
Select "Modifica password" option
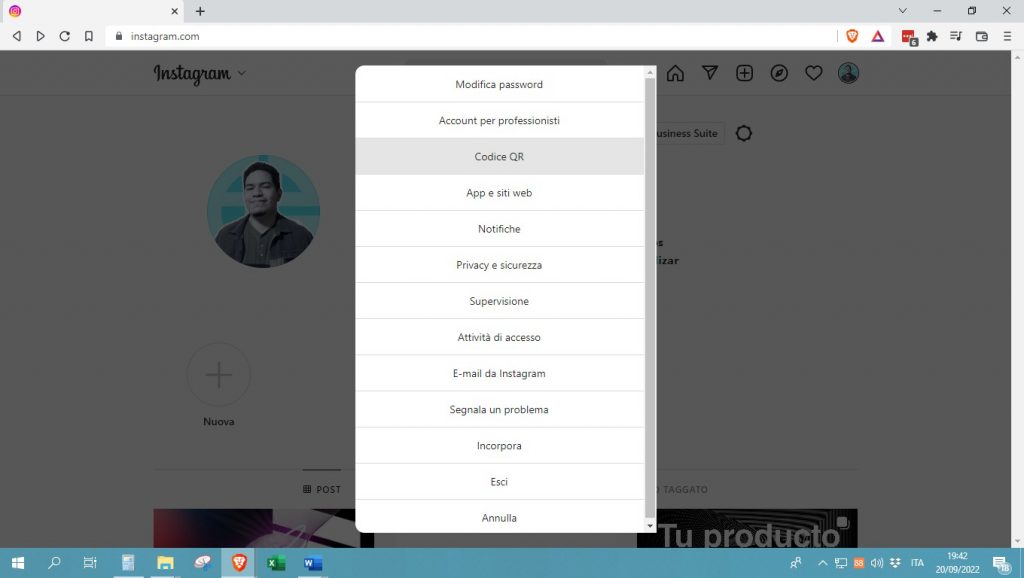tap(499, 85)
